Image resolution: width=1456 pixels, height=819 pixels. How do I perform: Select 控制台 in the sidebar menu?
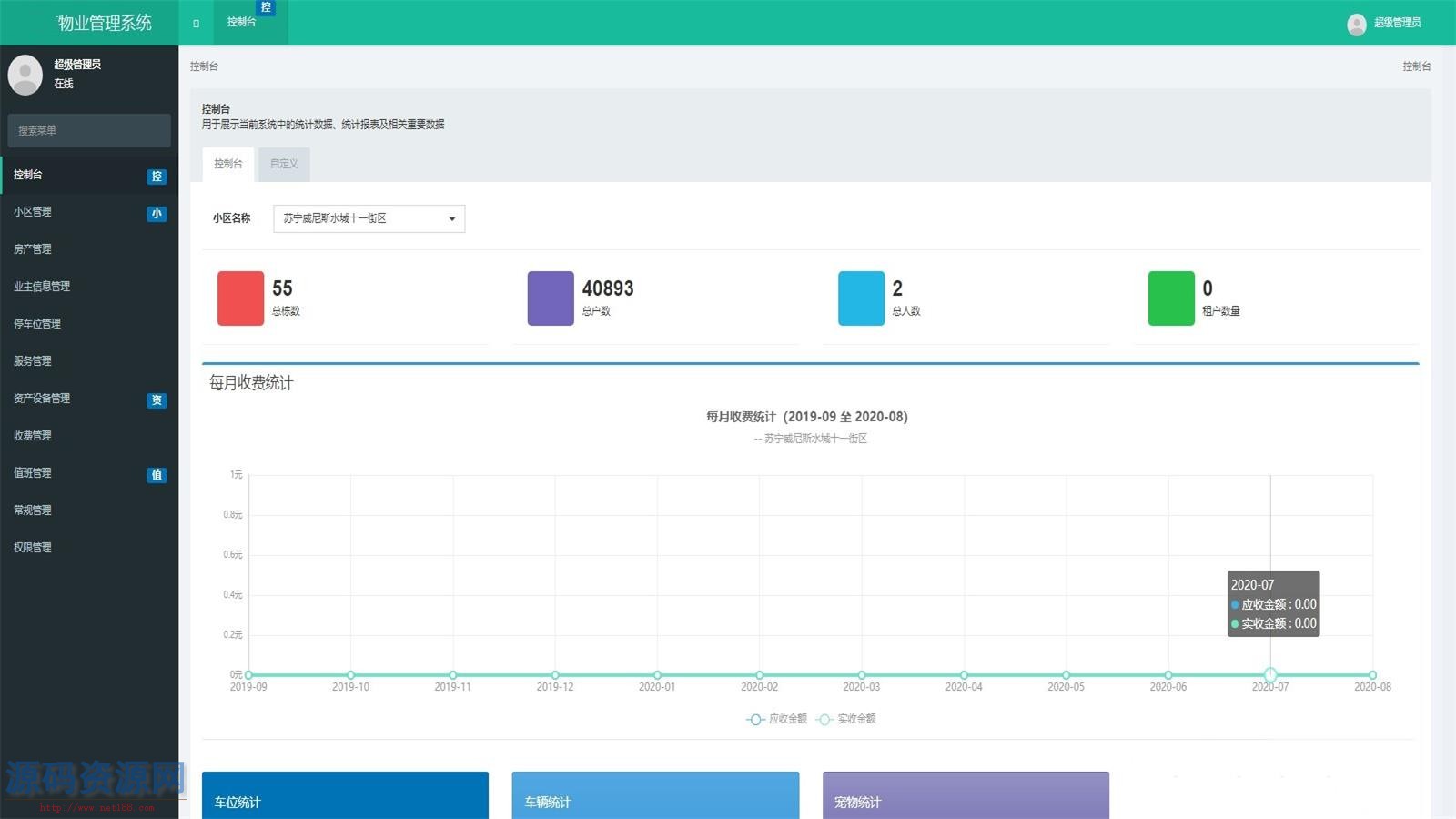[89, 175]
